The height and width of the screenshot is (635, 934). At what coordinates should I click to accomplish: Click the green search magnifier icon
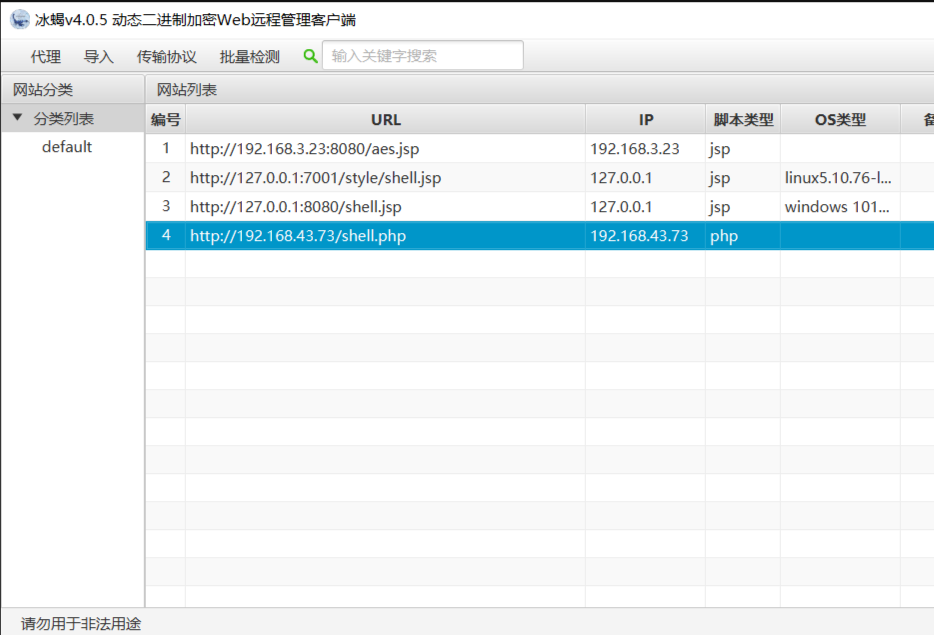[x=310, y=56]
